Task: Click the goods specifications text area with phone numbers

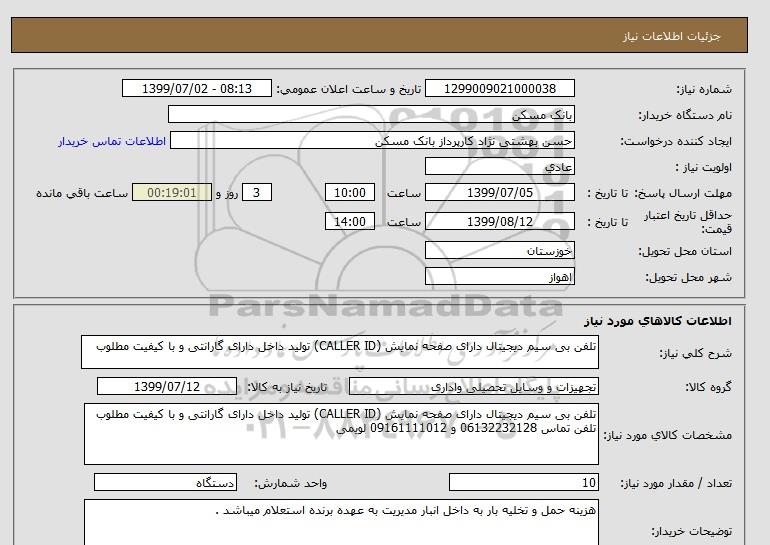Action: coord(340,434)
